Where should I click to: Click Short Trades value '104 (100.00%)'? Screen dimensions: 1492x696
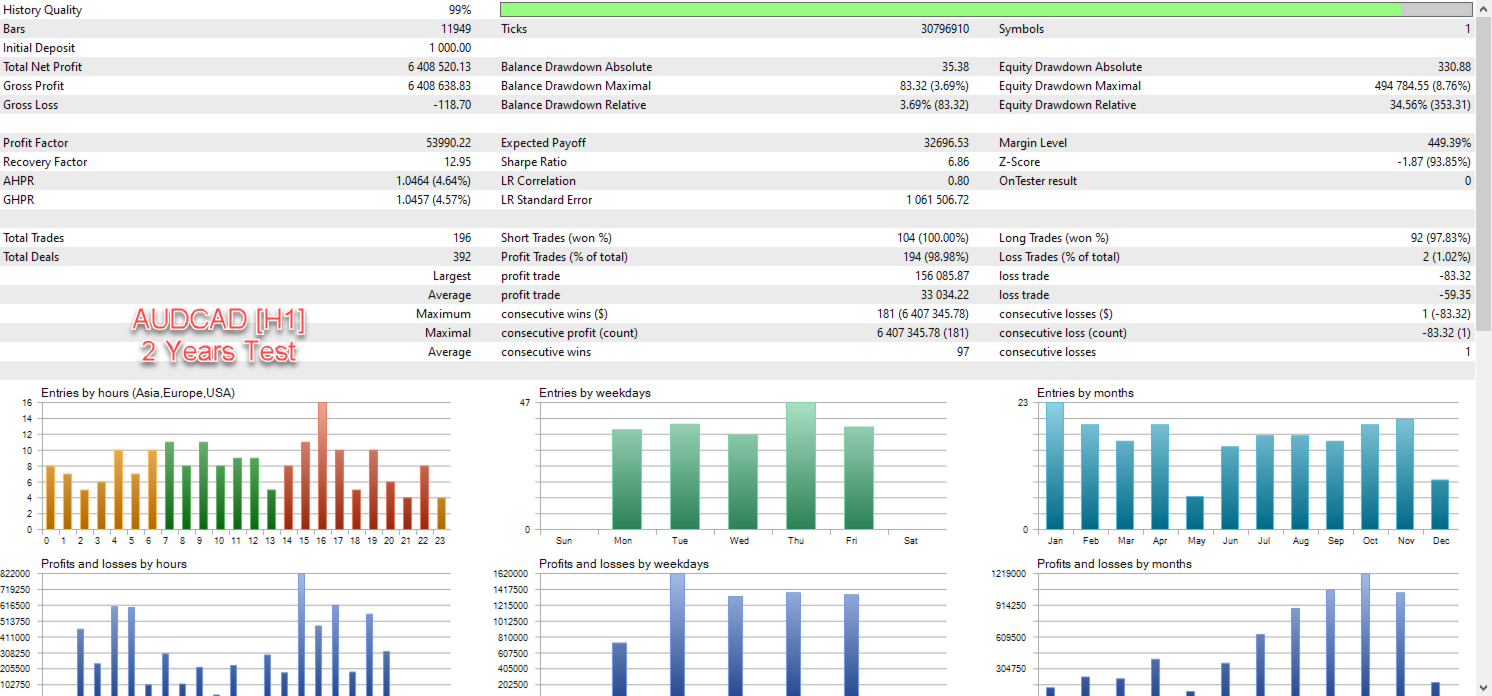click(933, 238)
